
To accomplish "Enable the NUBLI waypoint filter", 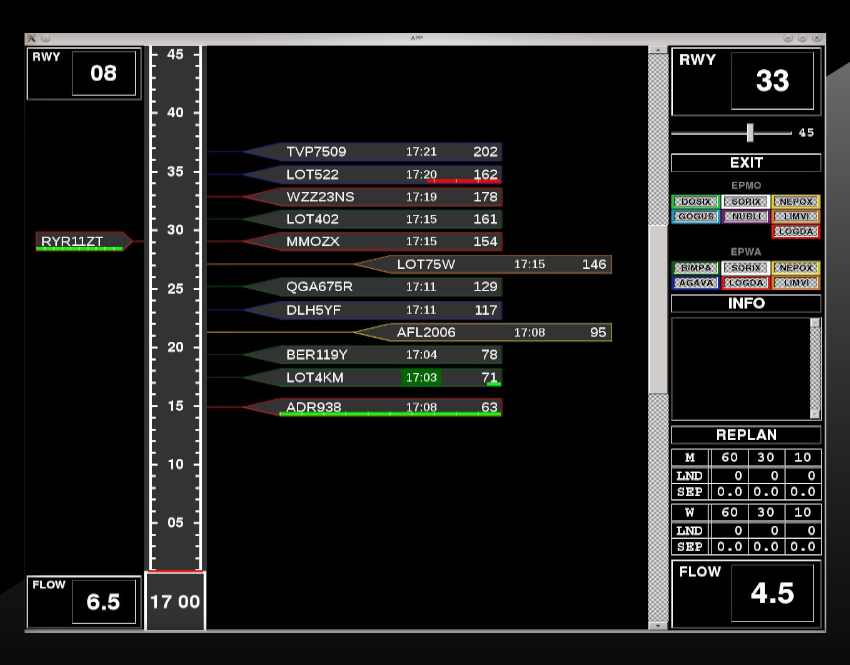I will [745, 217].
